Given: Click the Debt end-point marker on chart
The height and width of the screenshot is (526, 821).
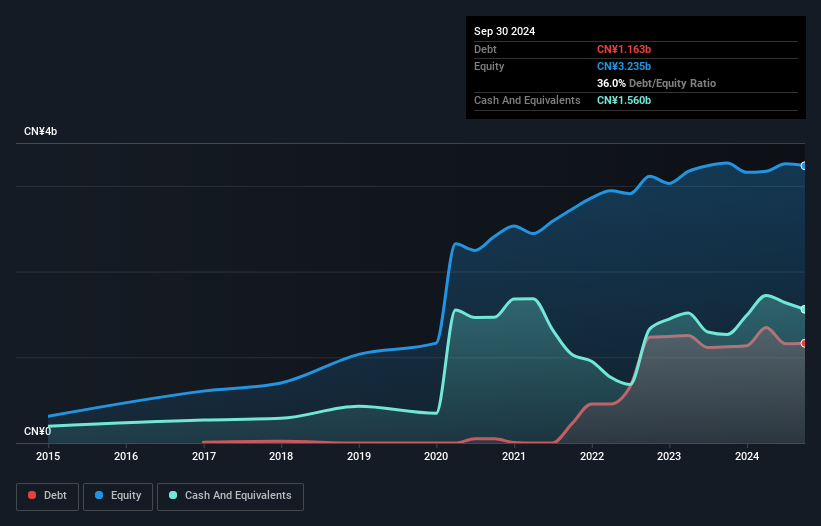Looking at the screenshot, I should (804, 343).
